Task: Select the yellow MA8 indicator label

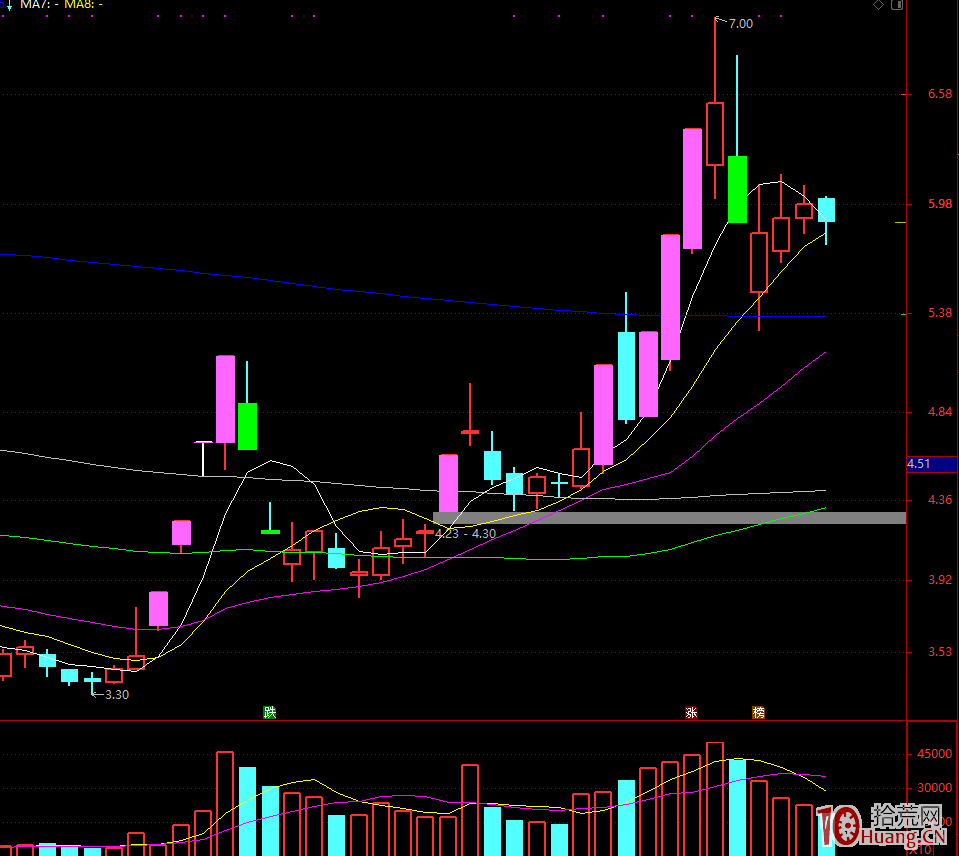Action: click(83, 5)
